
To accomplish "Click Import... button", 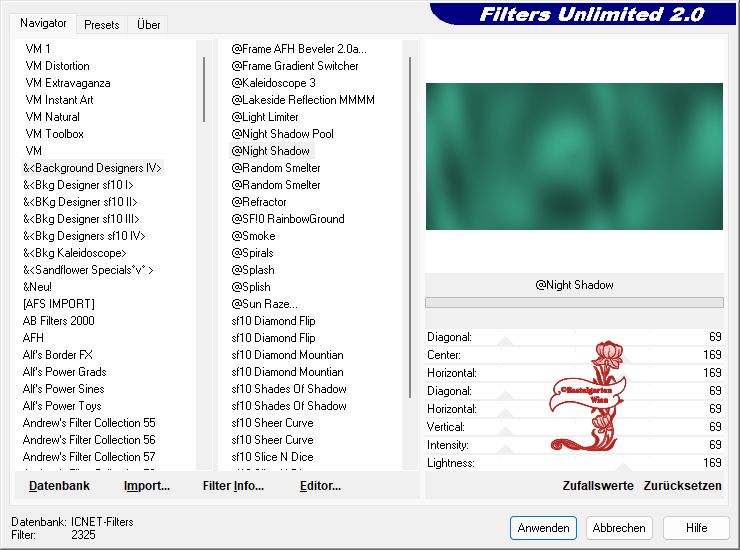I will [146, 486].
